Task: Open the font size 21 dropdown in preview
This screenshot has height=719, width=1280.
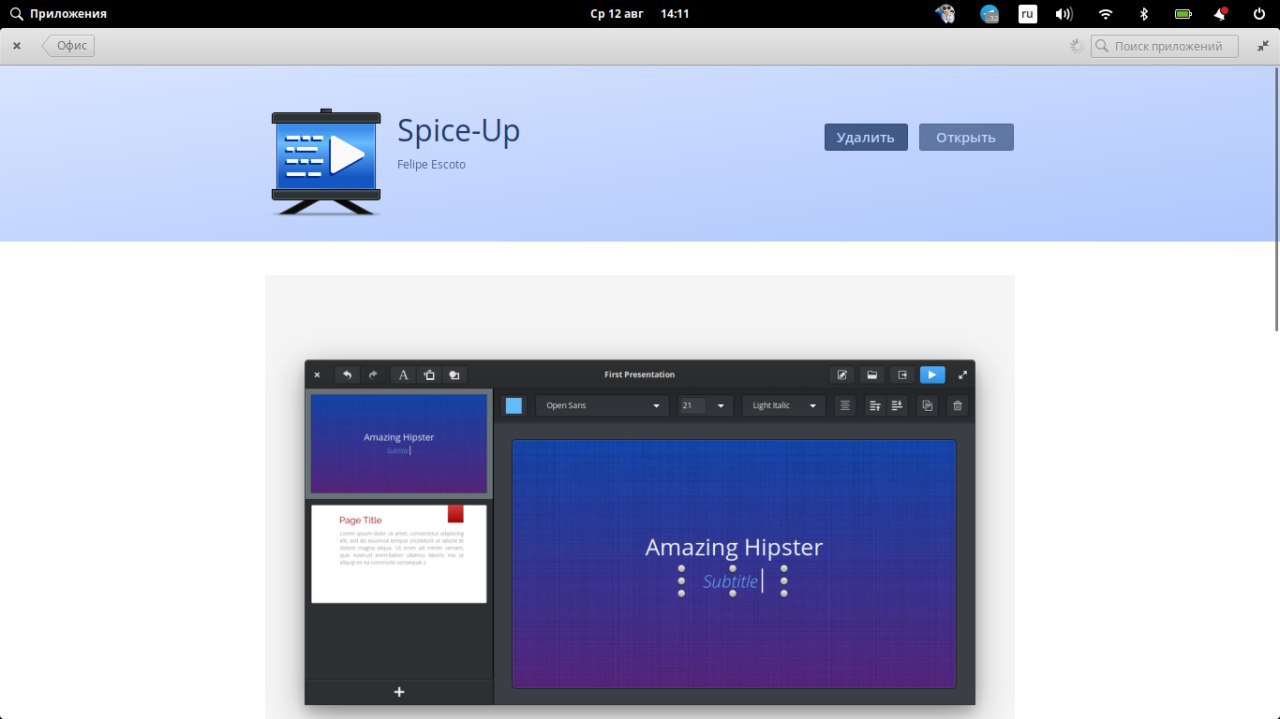Action: pyautogui.click(x=705, y=405)
